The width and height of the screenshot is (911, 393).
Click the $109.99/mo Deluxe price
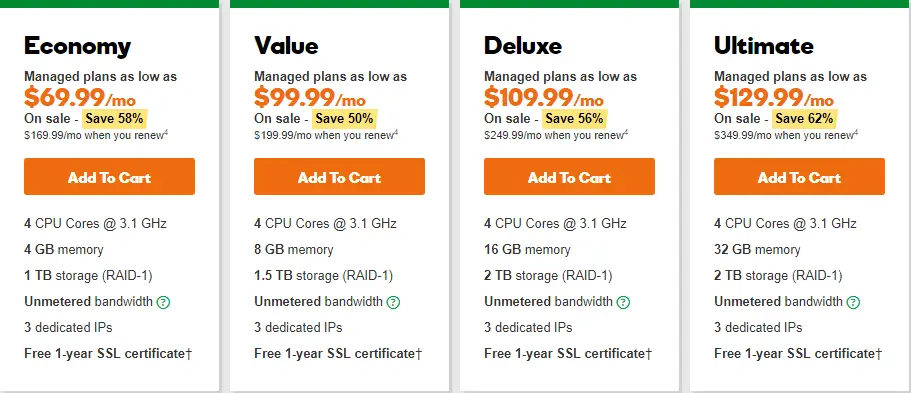point(544,98)
